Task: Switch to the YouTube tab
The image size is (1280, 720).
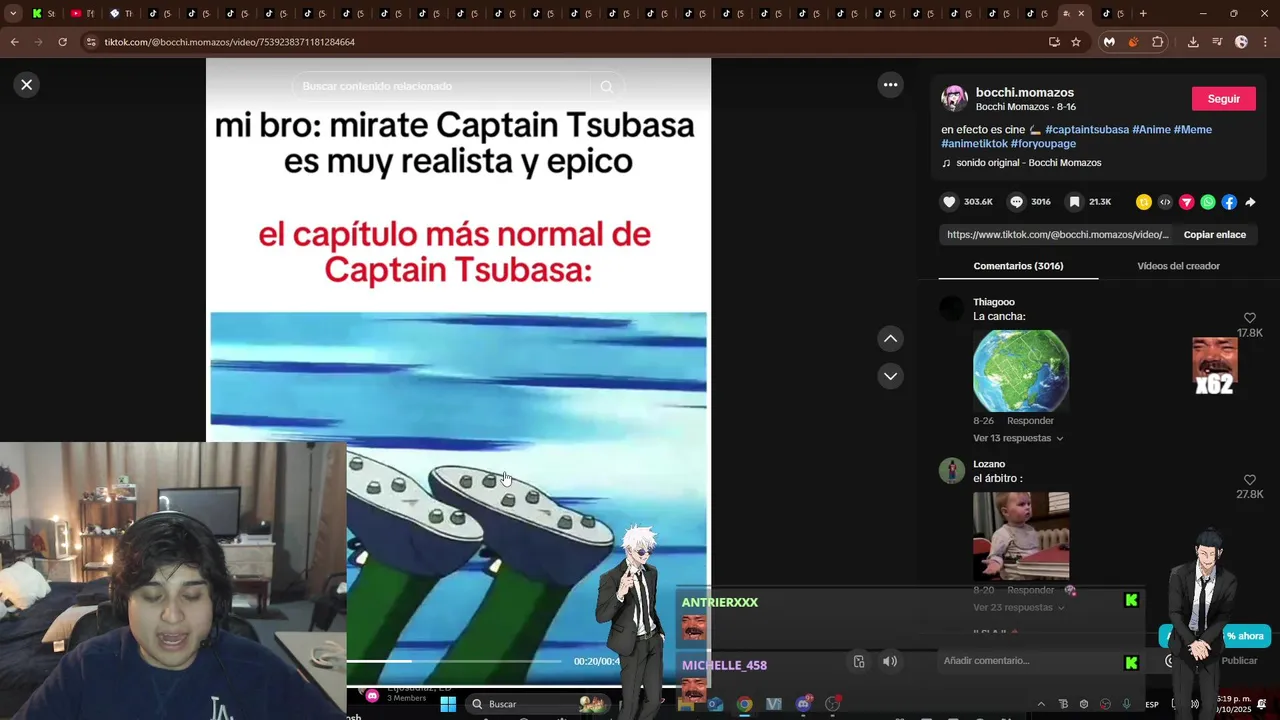Action: pyautogui.click(x=82, y=14)
